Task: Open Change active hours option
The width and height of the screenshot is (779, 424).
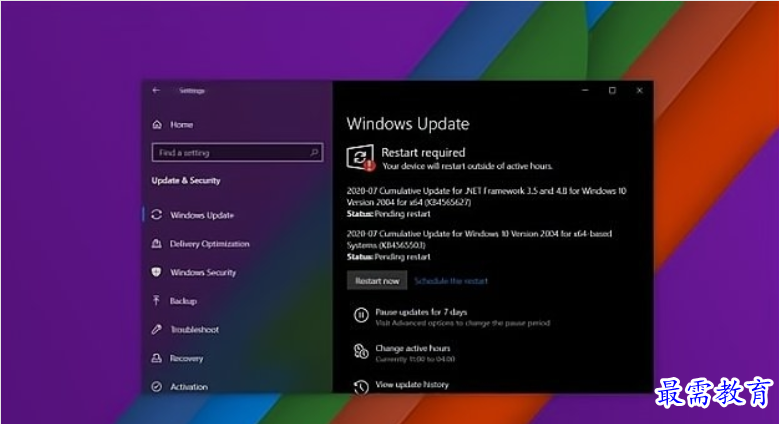Action: pyautogui.click(x=412, y=348)
